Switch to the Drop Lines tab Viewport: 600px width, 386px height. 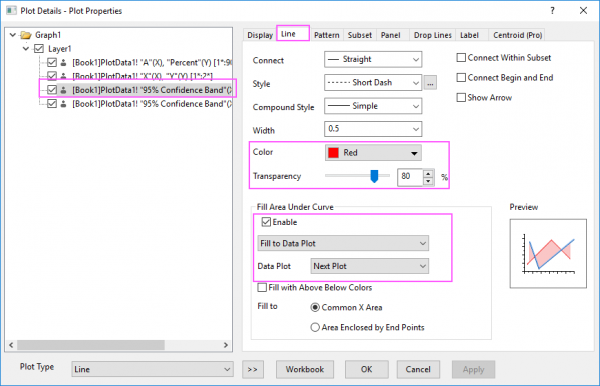click(432, 35)
